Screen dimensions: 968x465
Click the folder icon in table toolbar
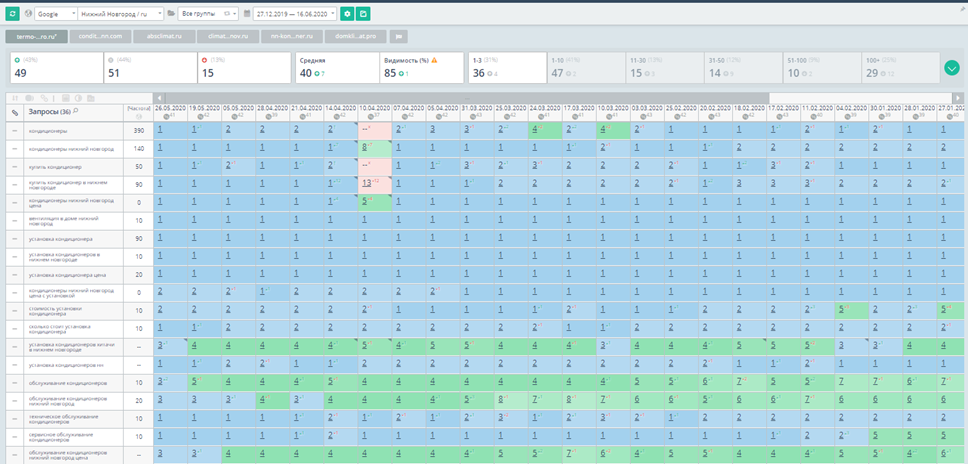[91, 98]
